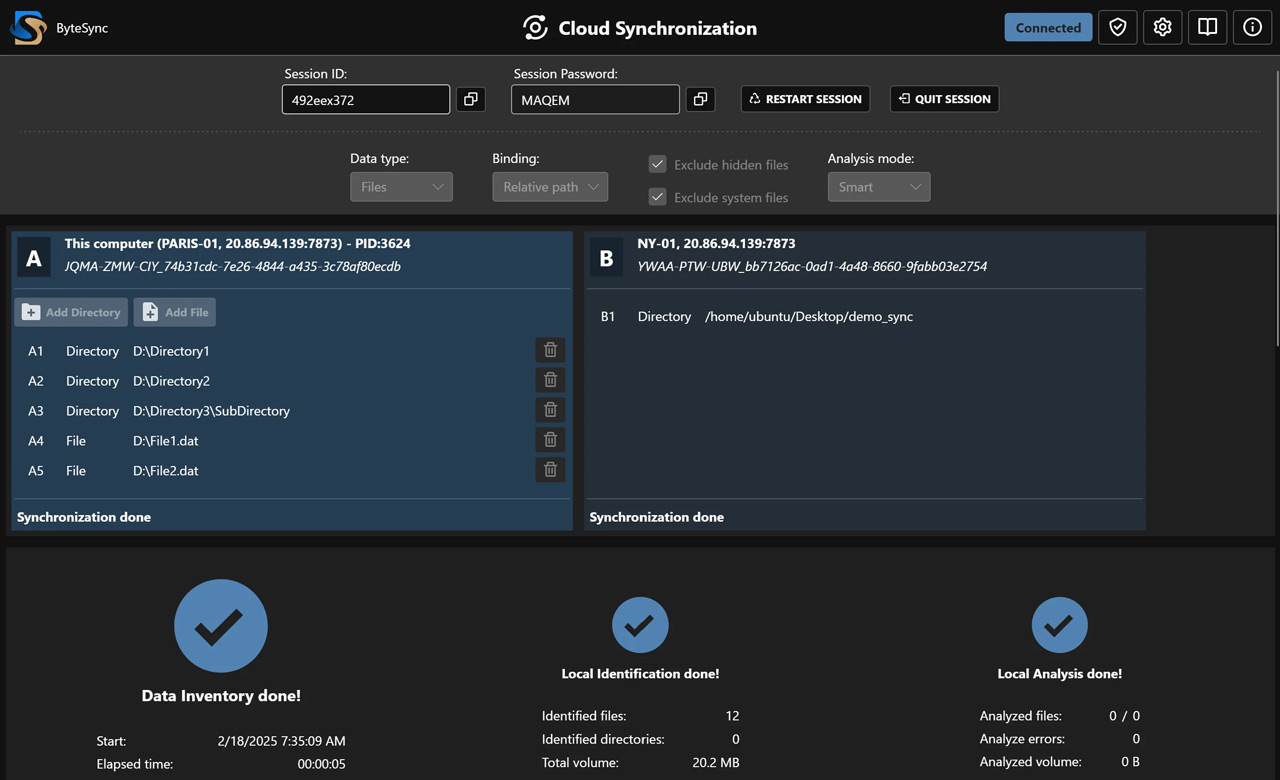Open the Binding Relative path dropdown
The height and width of the screenshot is (780, 1280).
tap(550, 187)
